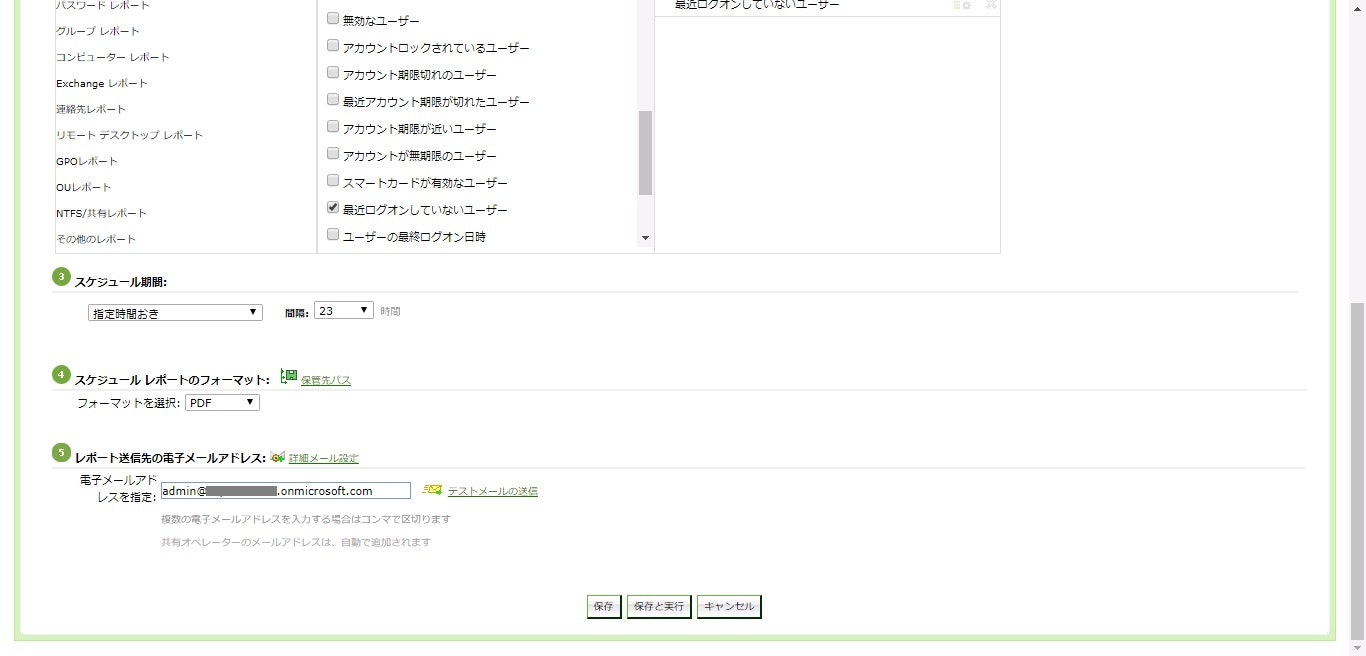1366x656 pixels.
Task: Check アカウントロックされているユーザー checkbox
Action: (x=333, y=46)
